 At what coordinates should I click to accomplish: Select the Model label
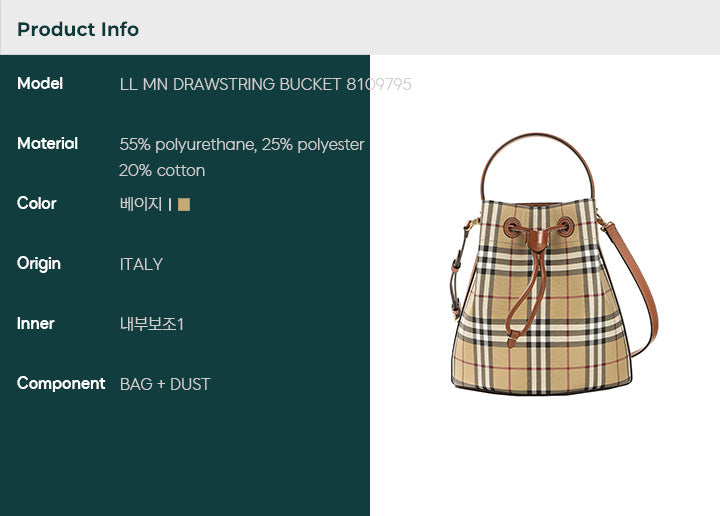(x=40, y=84)
